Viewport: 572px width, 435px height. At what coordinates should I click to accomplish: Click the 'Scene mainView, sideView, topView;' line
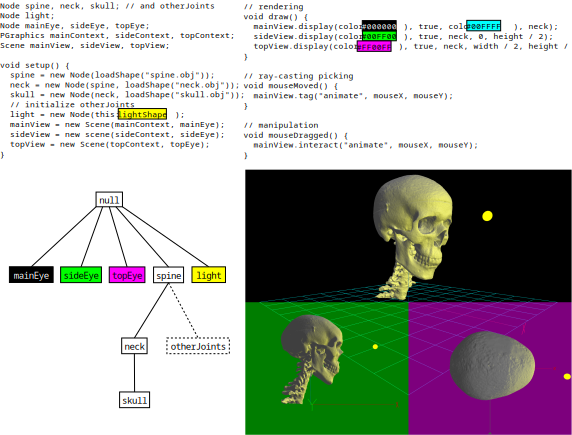[85, 46]
